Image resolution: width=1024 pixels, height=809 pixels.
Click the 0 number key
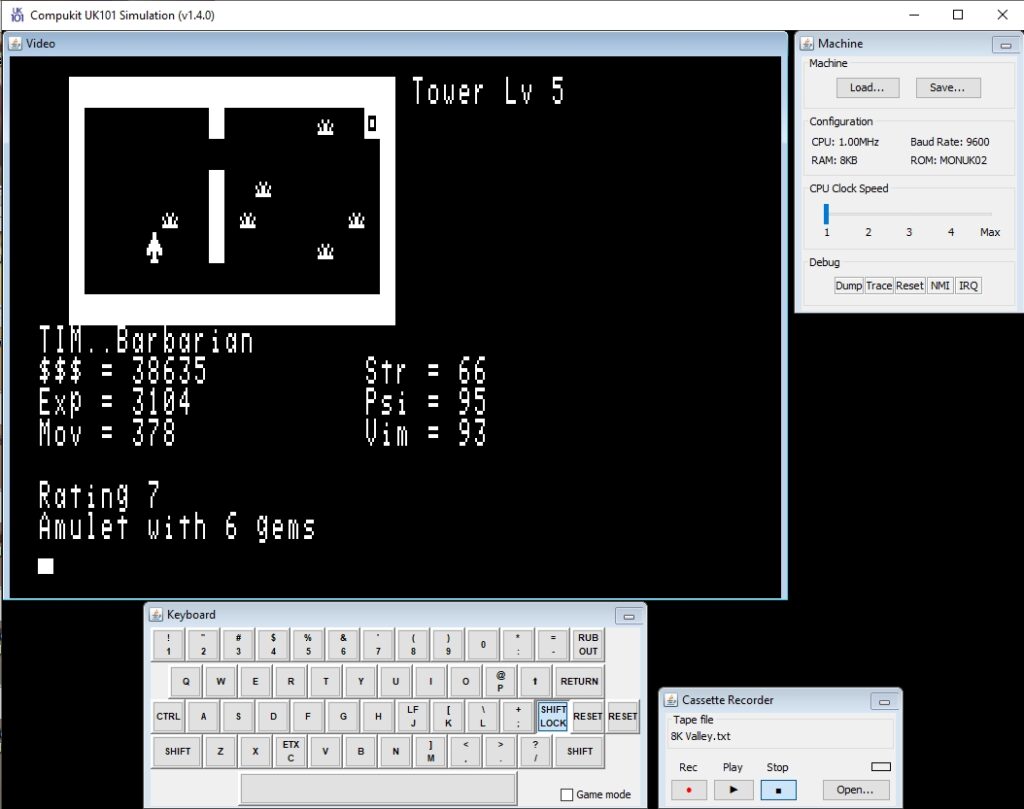tap(483, 644)
